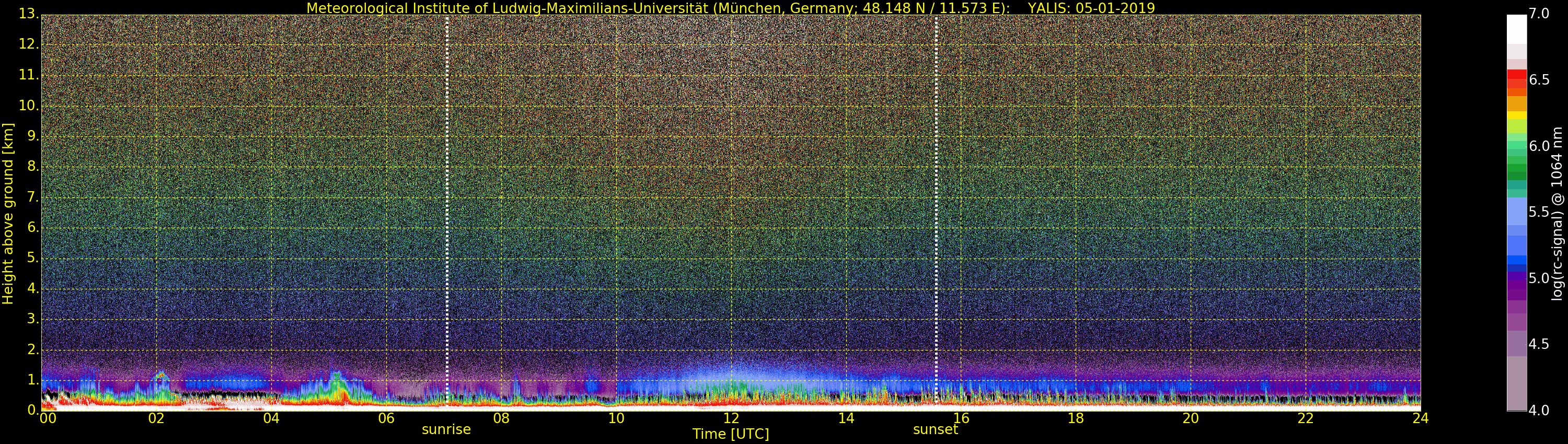Image resolution: width=1568 pixels, height=444 pixels.
Task: Click the green cloud peak near 02 UTC
Action: pyautogui.click(x=160, y=377)
